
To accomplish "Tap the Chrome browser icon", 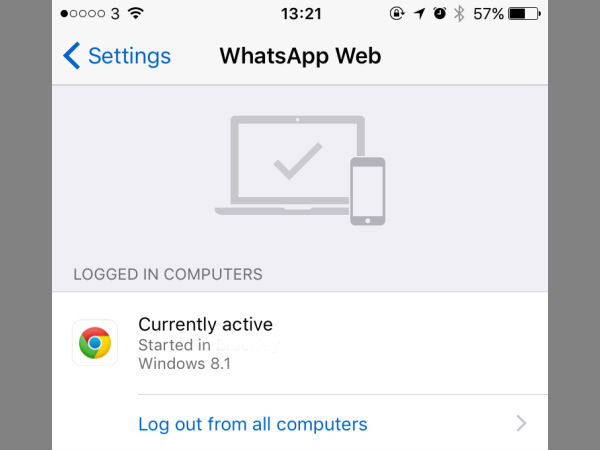I will 95,343.
